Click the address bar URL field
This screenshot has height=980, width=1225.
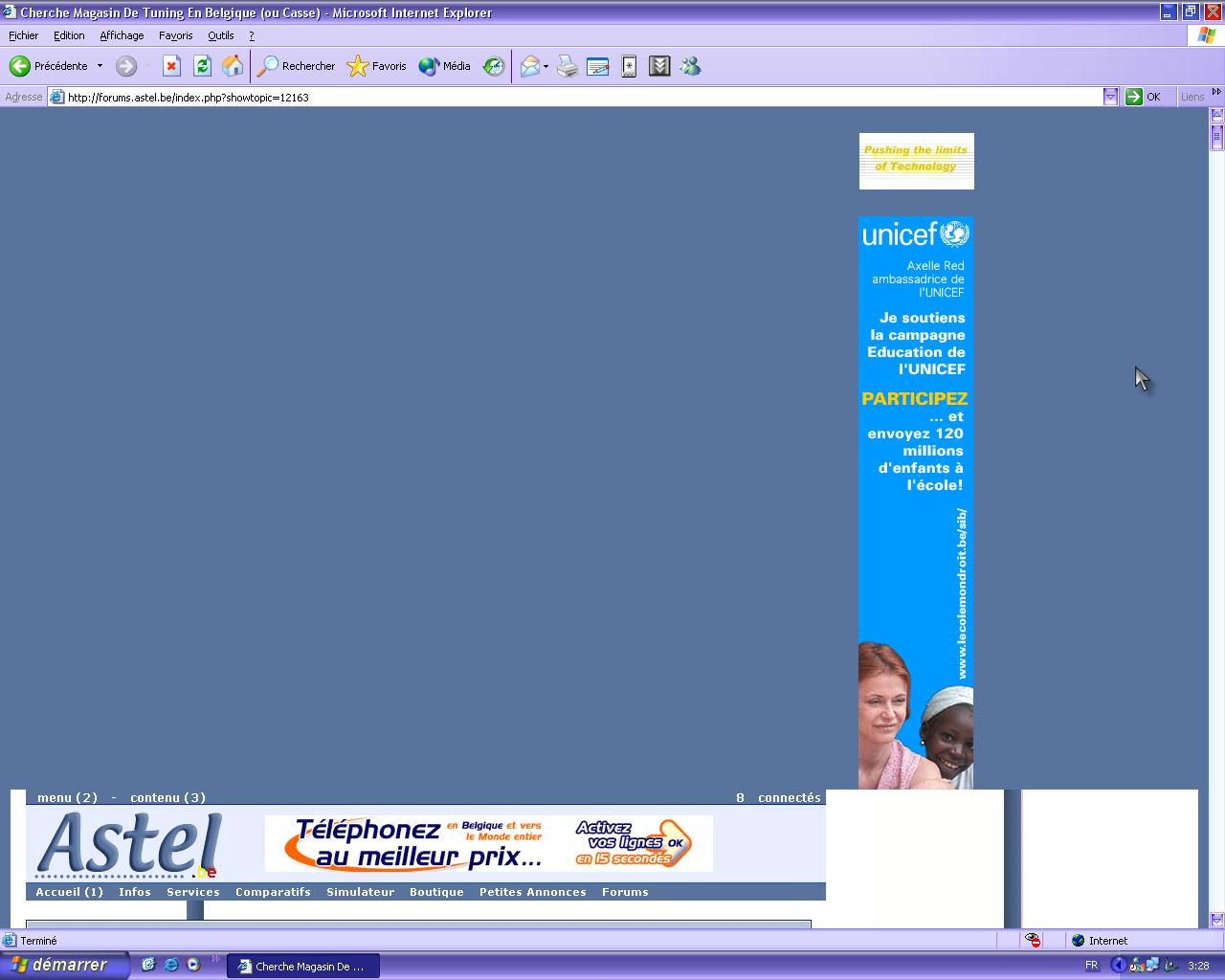(x=574, y=97)
